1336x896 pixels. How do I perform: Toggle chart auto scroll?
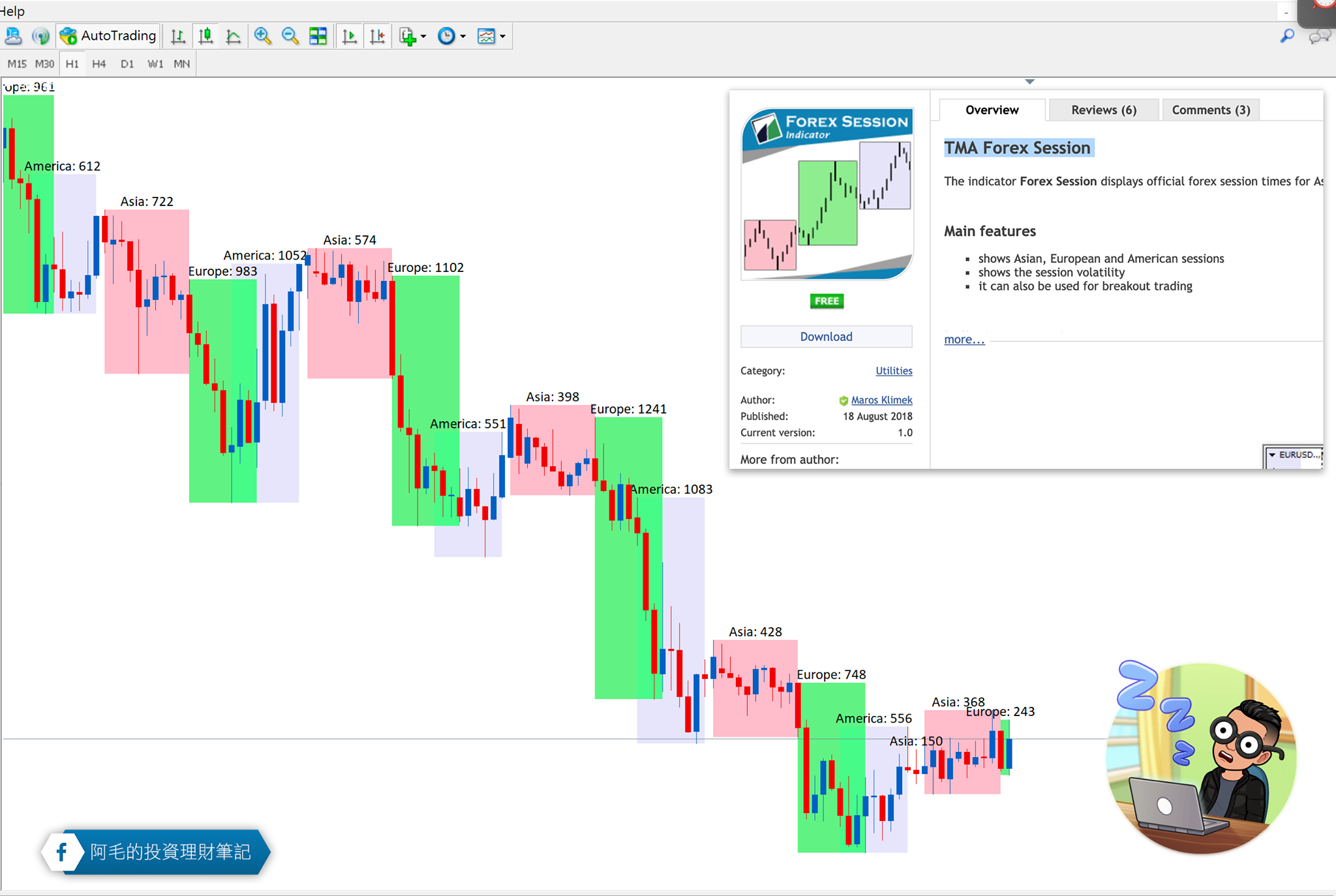point(349,36)
